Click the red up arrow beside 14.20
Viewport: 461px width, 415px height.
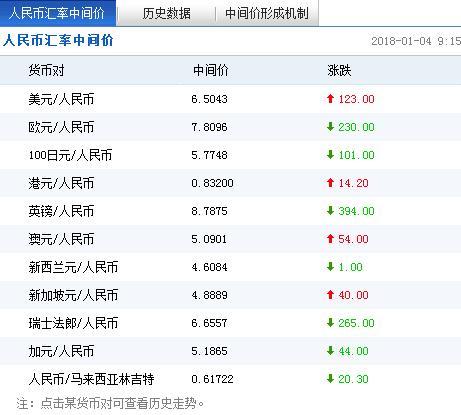point(330,183)
